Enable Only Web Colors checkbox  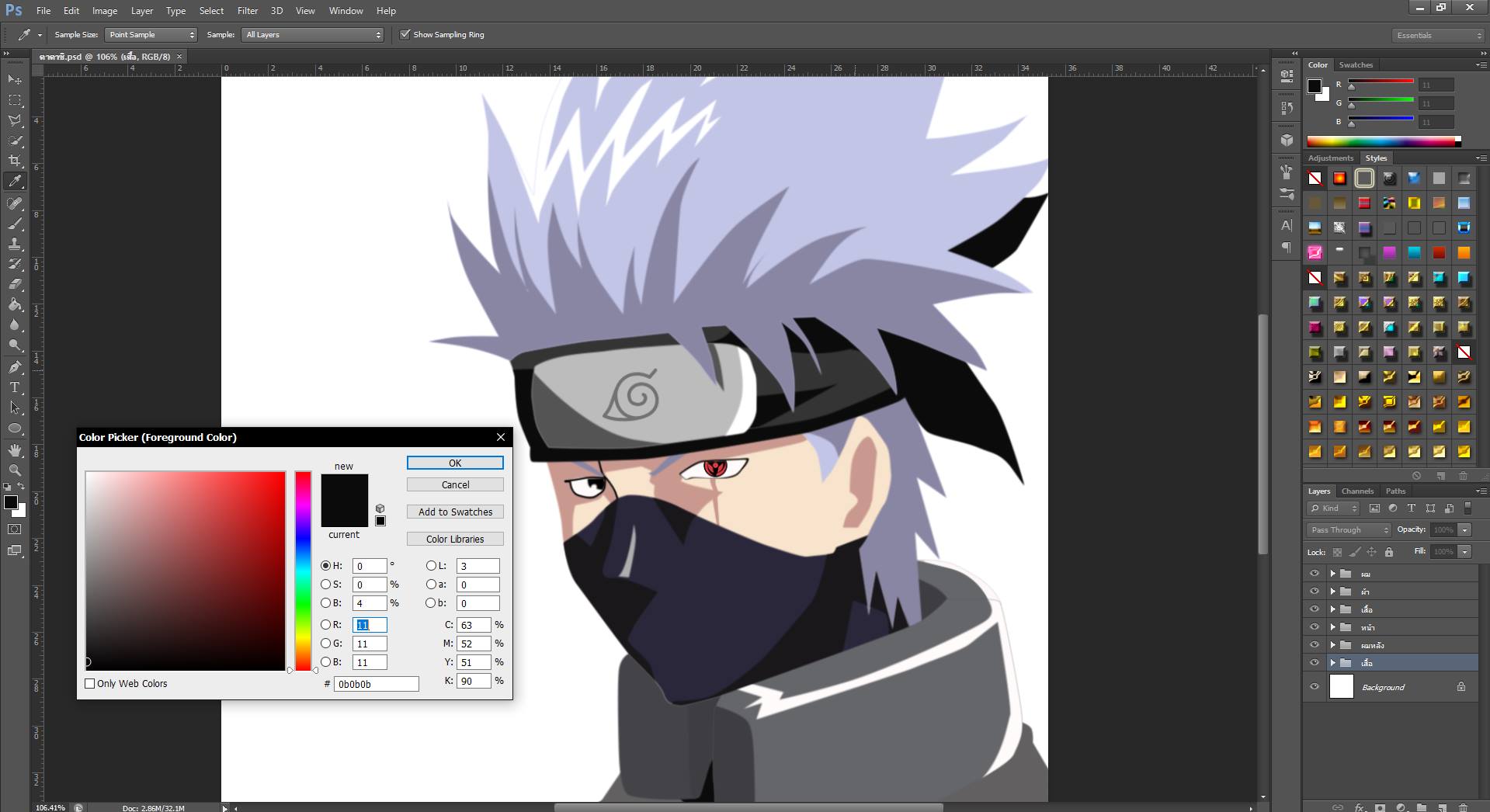pos(89,684)
